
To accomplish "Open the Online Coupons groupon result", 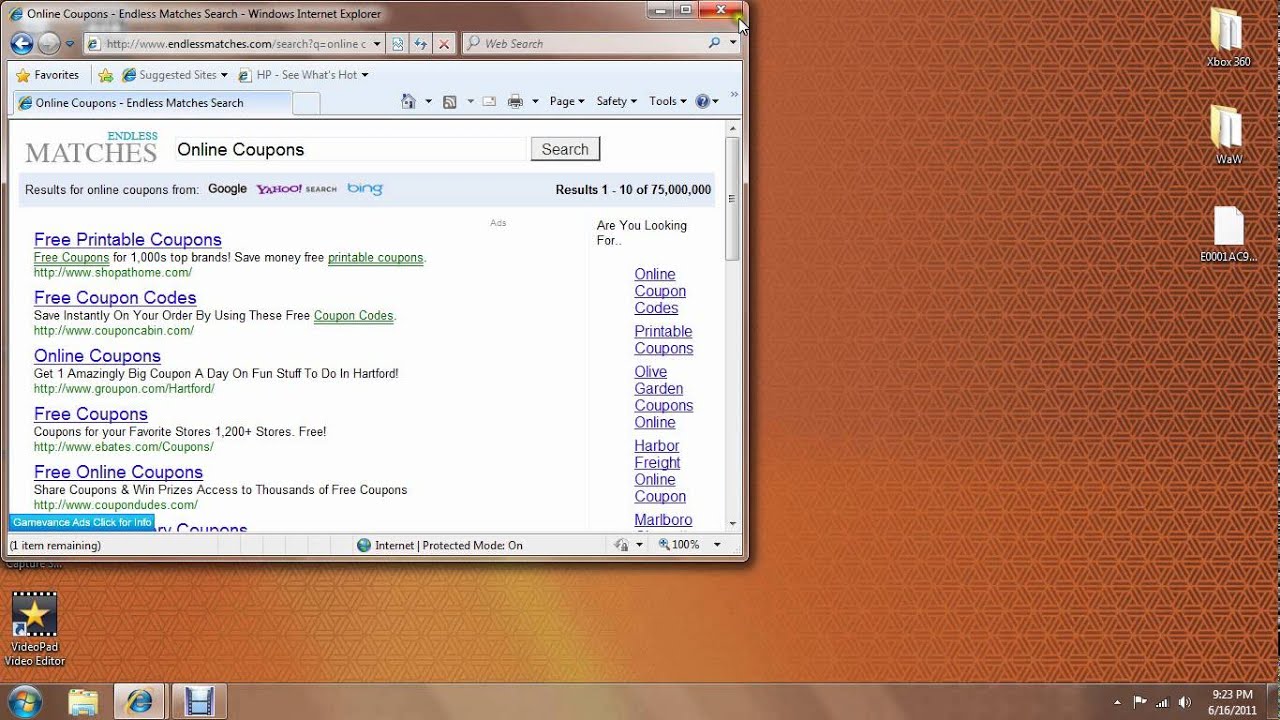I will pos(97,356).
